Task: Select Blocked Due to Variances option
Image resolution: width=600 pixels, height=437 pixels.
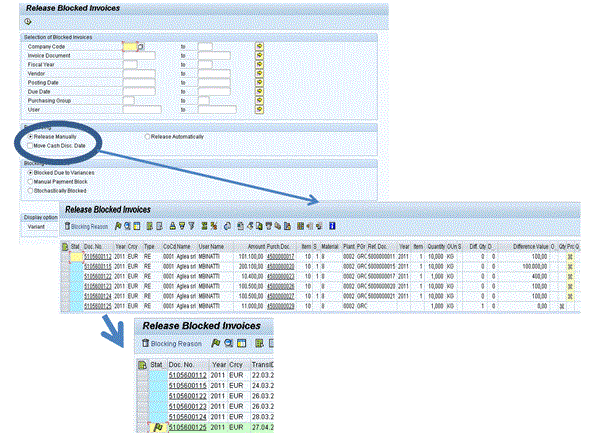Action: pyautogui.click(x=30, y=173)
